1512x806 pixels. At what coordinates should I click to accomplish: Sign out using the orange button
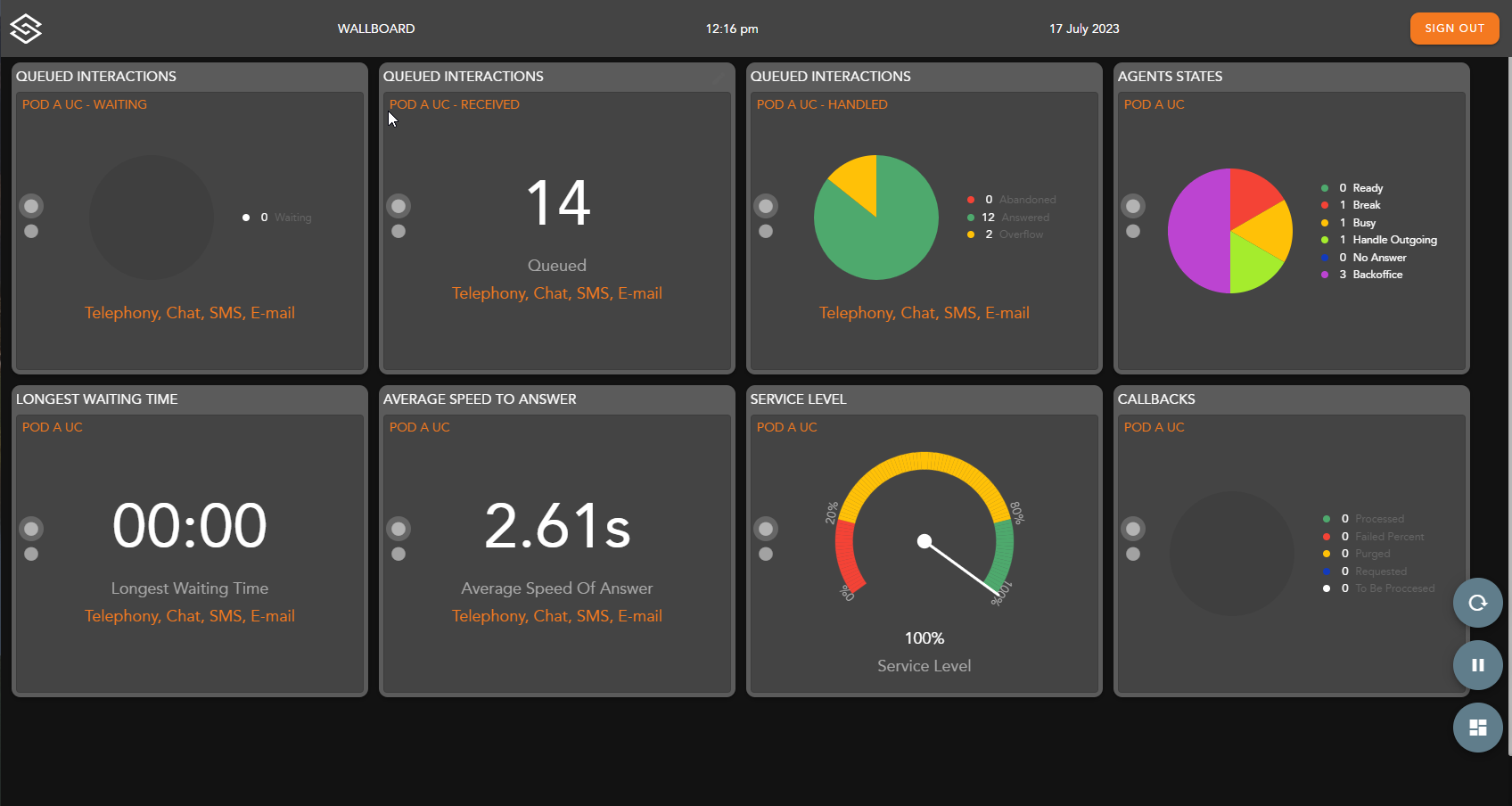click(1454, 29)
